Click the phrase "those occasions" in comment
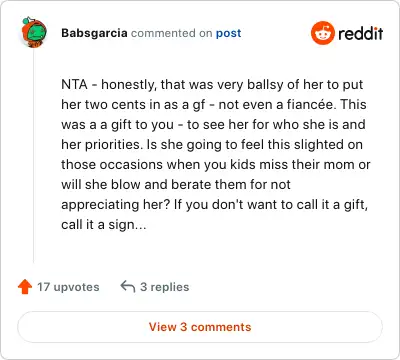Screen dimensions: 400x360 point(112,164)
